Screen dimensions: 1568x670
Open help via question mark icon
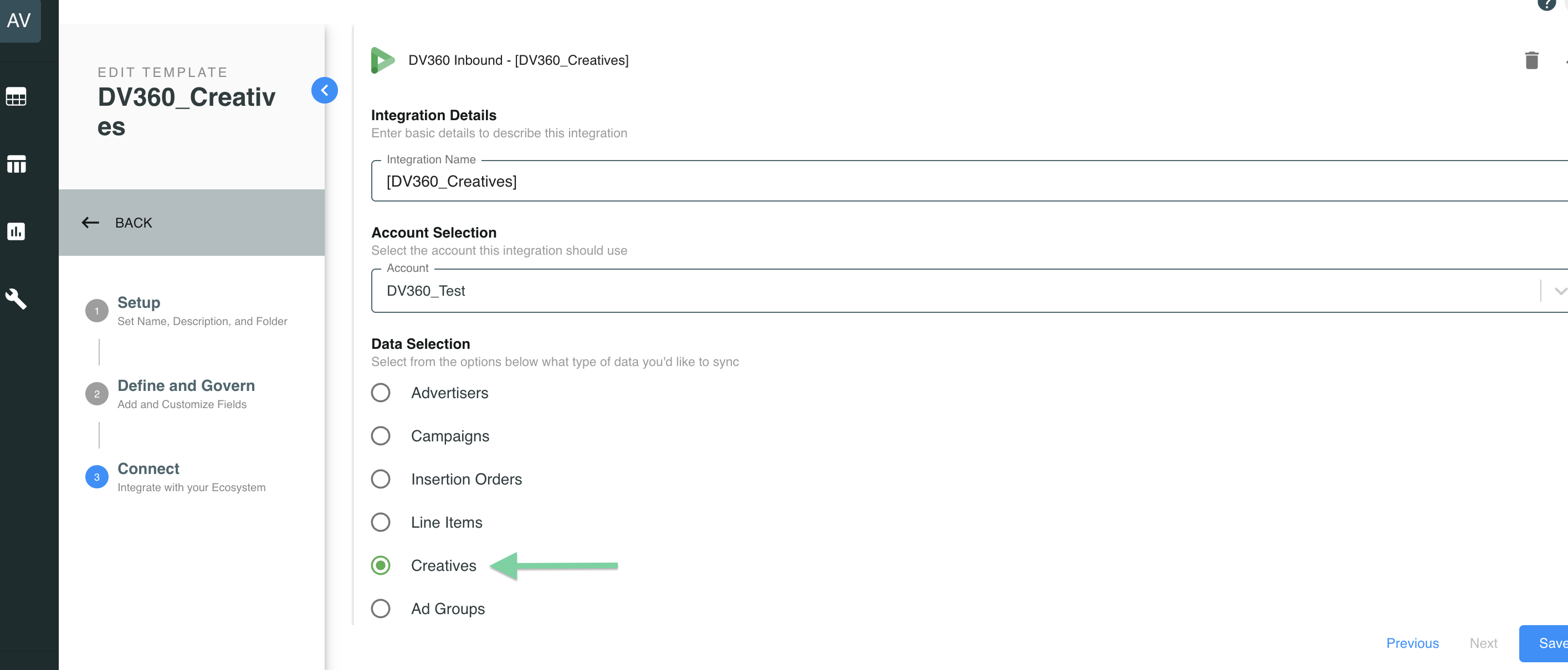click(1546, 4)
